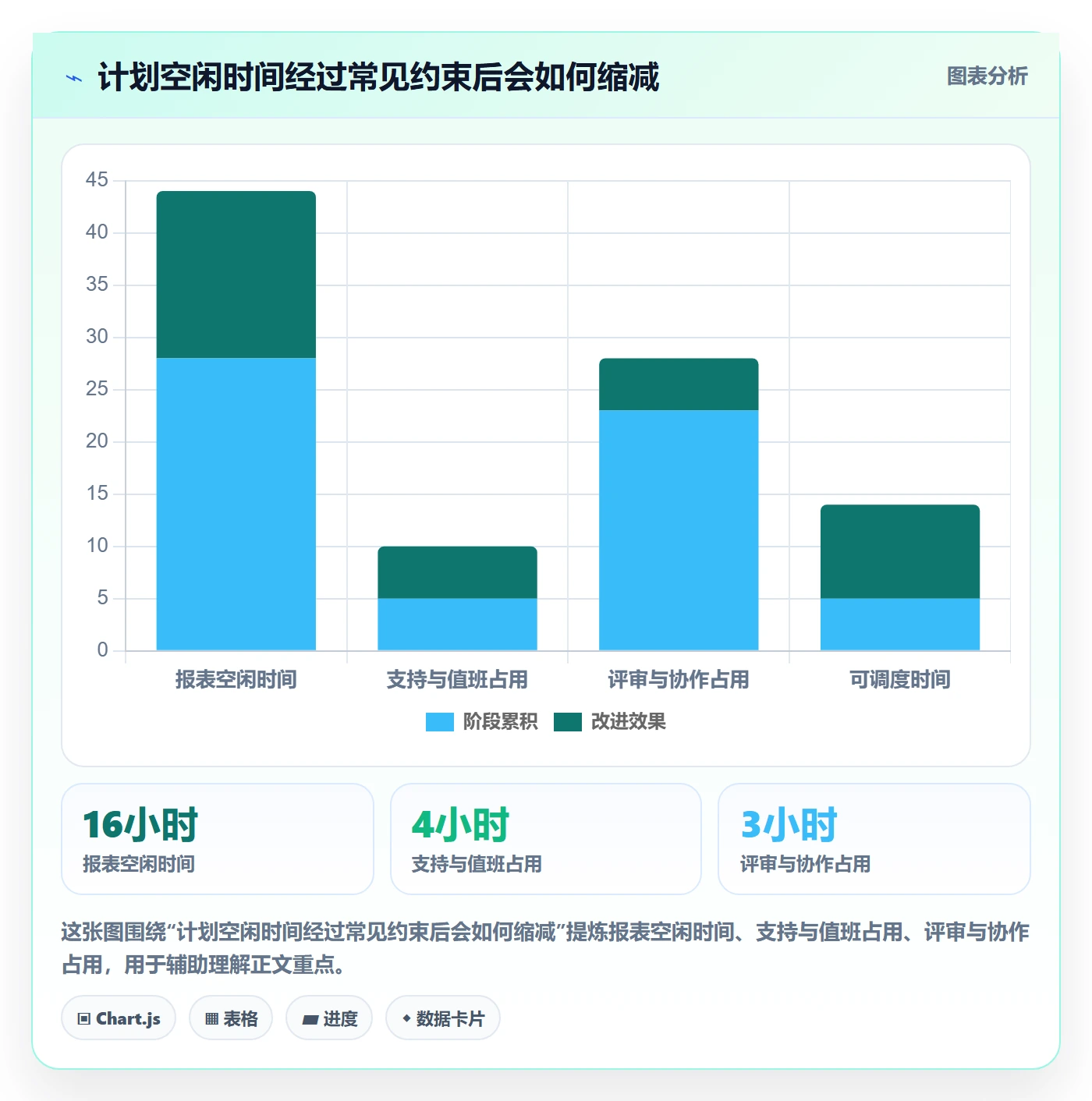The image size is (1092, 1101).
Task: Click the blue segment of 评审与协作占用 bar
Action: pyautogui.click(x=679, y=530)
